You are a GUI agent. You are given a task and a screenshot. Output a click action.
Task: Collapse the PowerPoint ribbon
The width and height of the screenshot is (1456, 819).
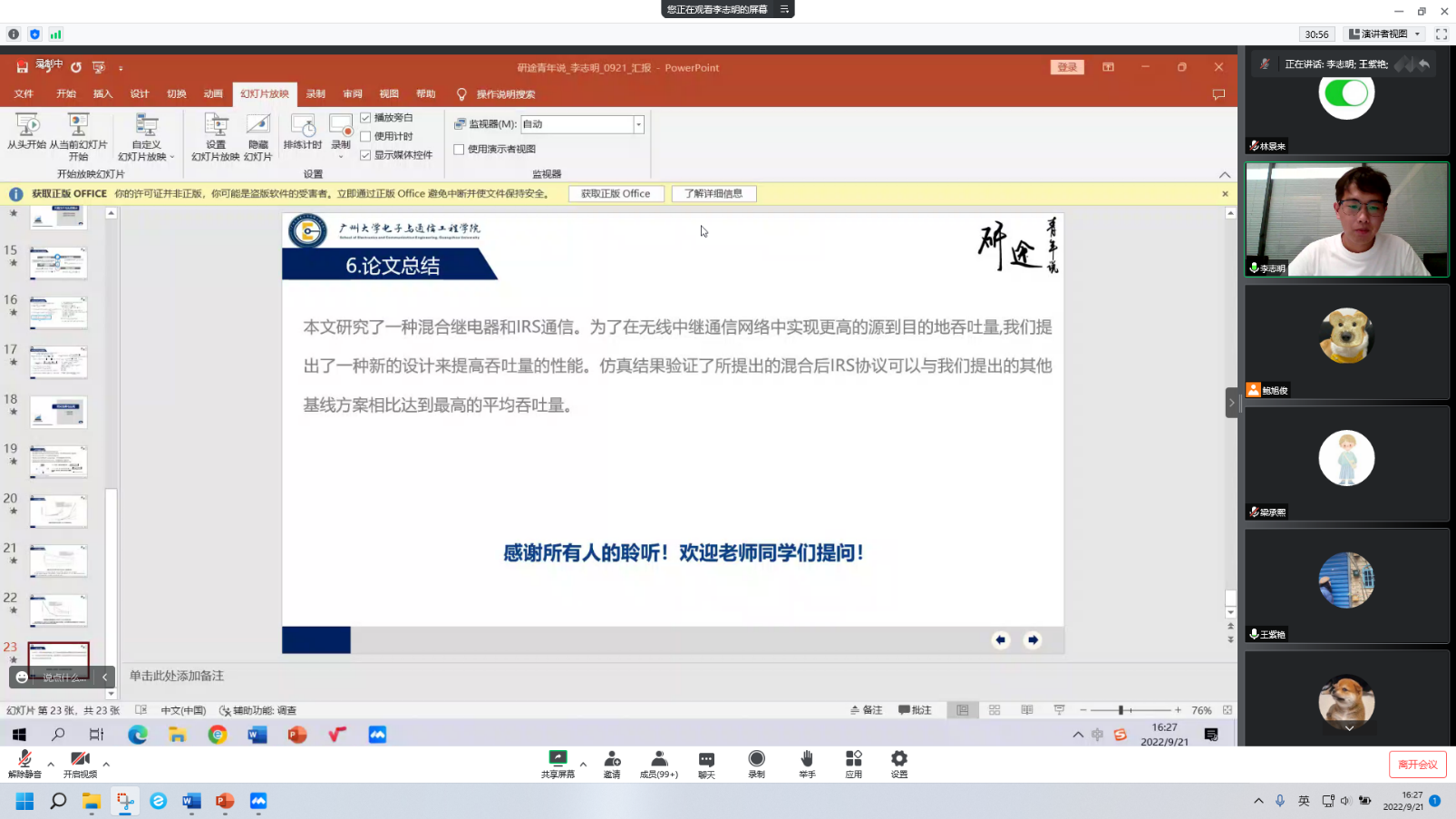tap(1225, 174)
